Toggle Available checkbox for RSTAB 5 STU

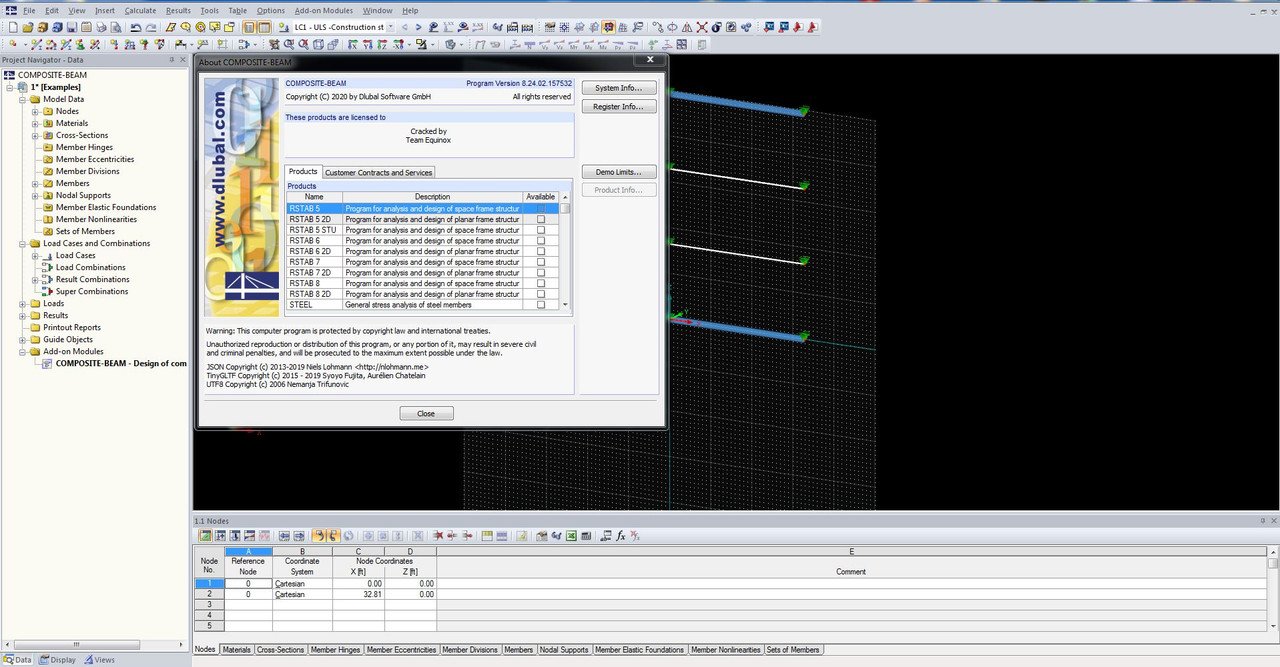click(541, 230)
